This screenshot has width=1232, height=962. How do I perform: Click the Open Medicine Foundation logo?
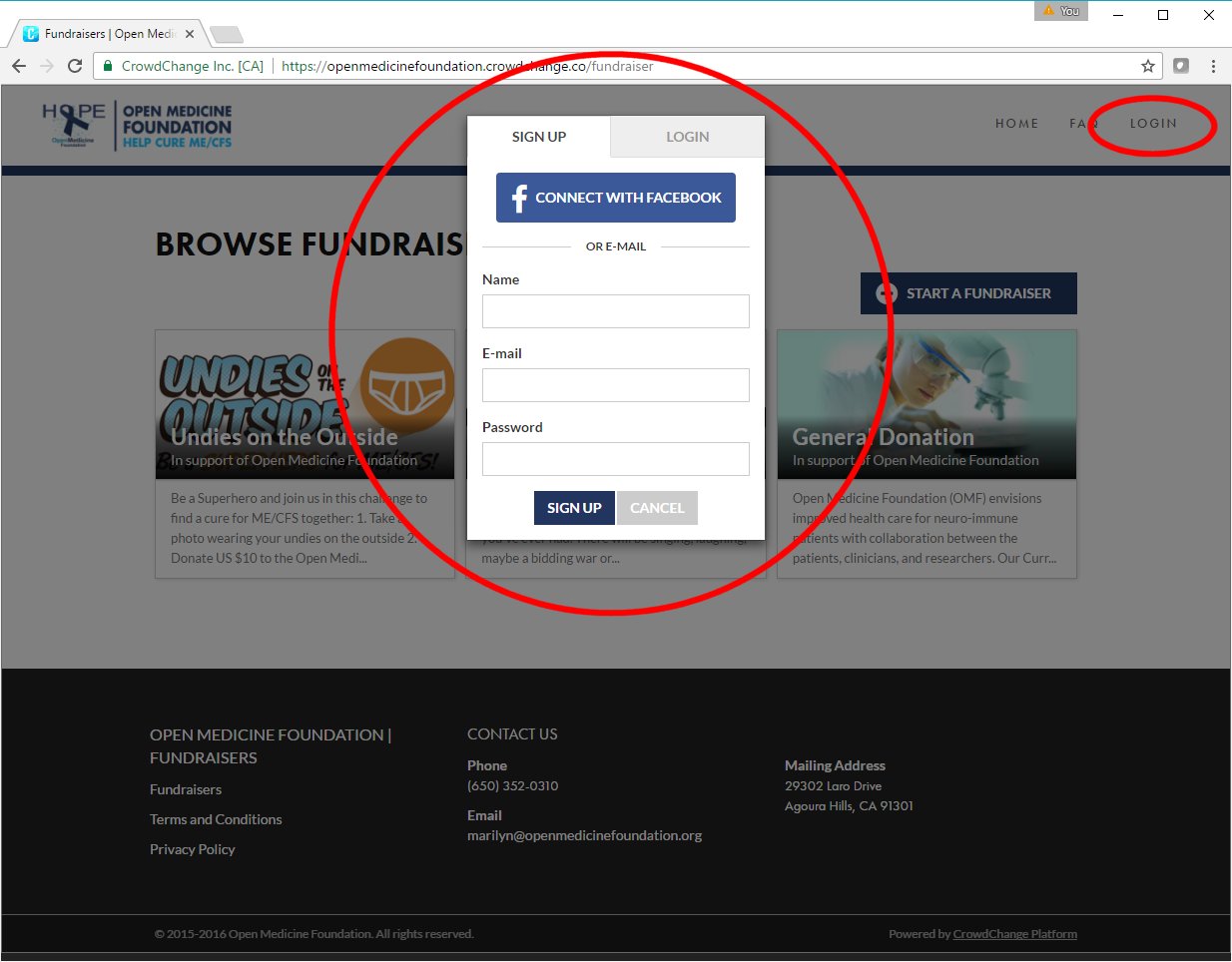pos(137,127)
